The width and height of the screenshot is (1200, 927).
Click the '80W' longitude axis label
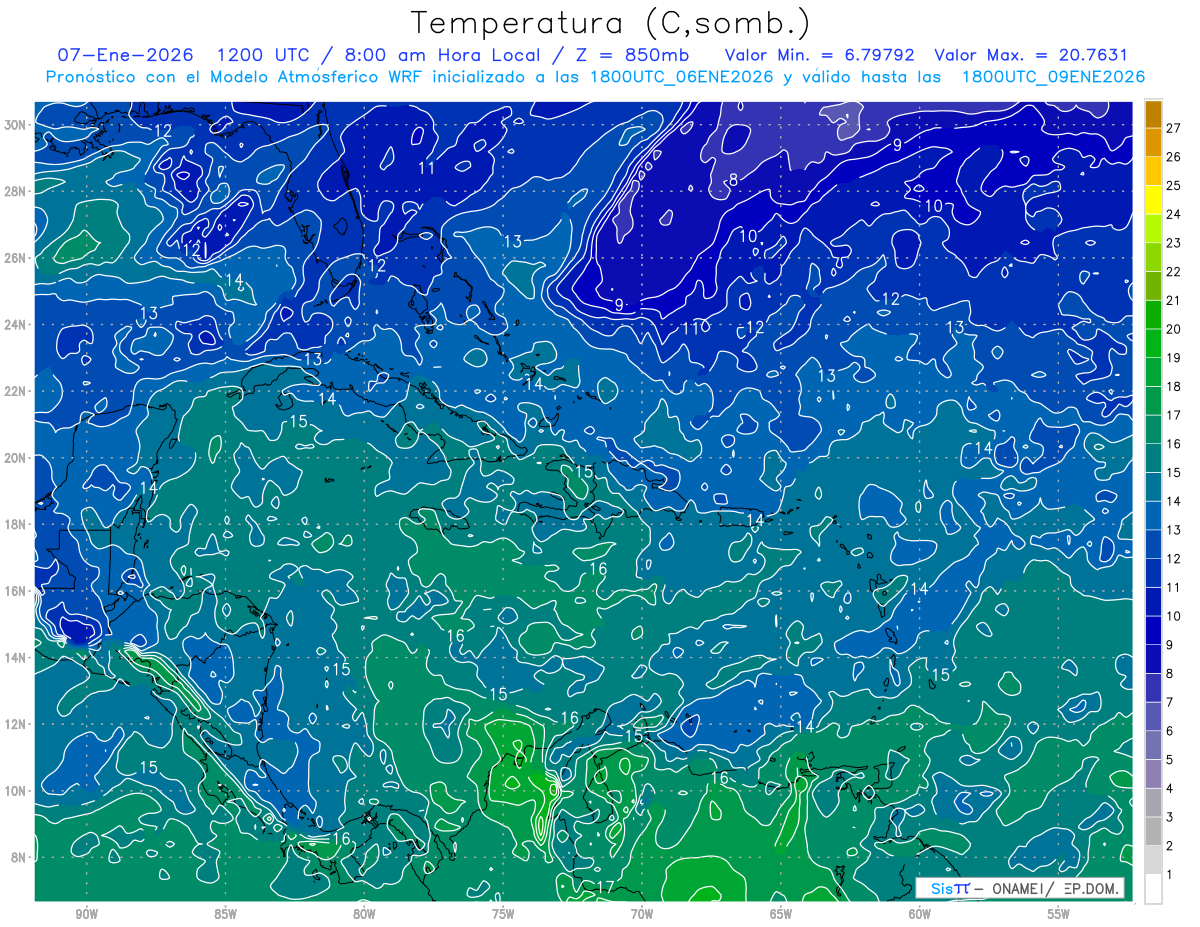(x=364, y=914)
